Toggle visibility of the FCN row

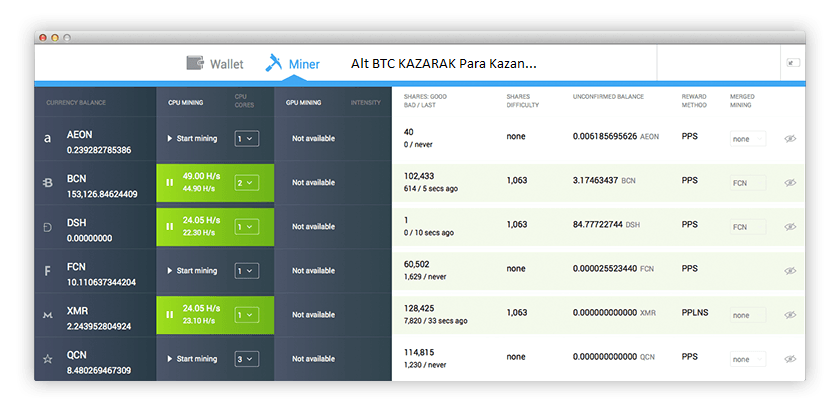[x=790, y=271]
